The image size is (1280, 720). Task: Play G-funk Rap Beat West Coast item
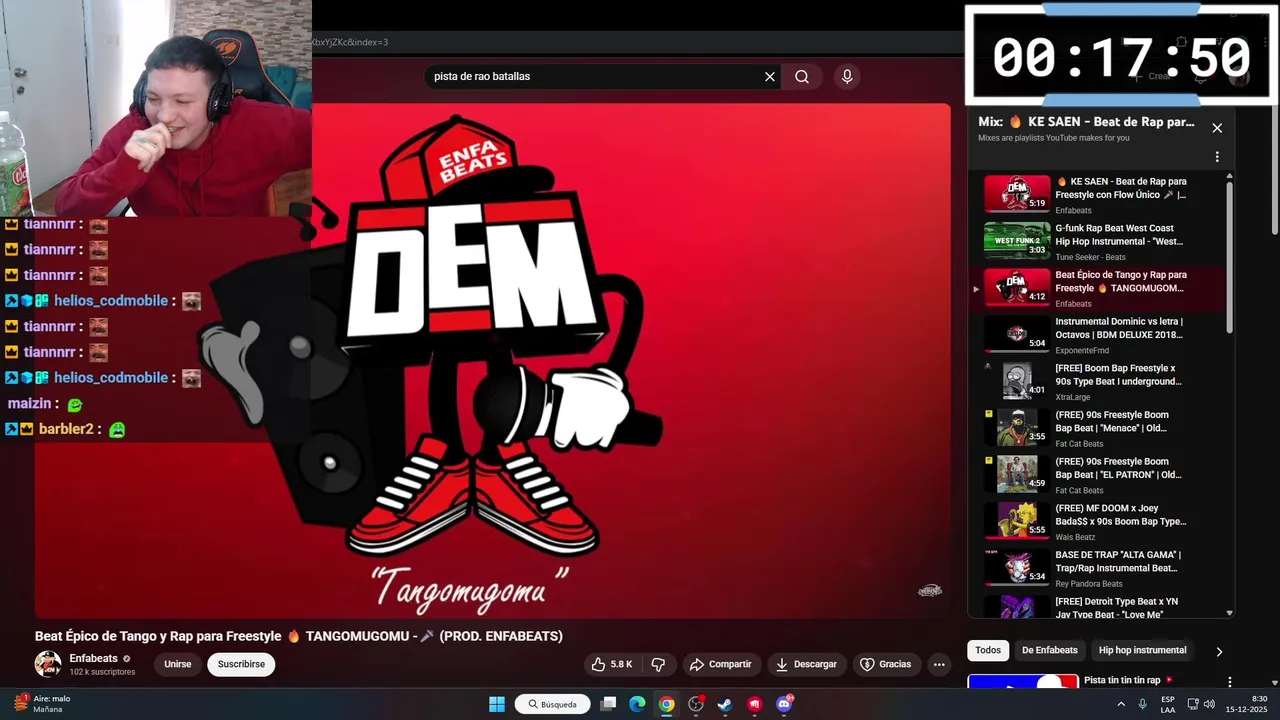tap(1095, 241)
